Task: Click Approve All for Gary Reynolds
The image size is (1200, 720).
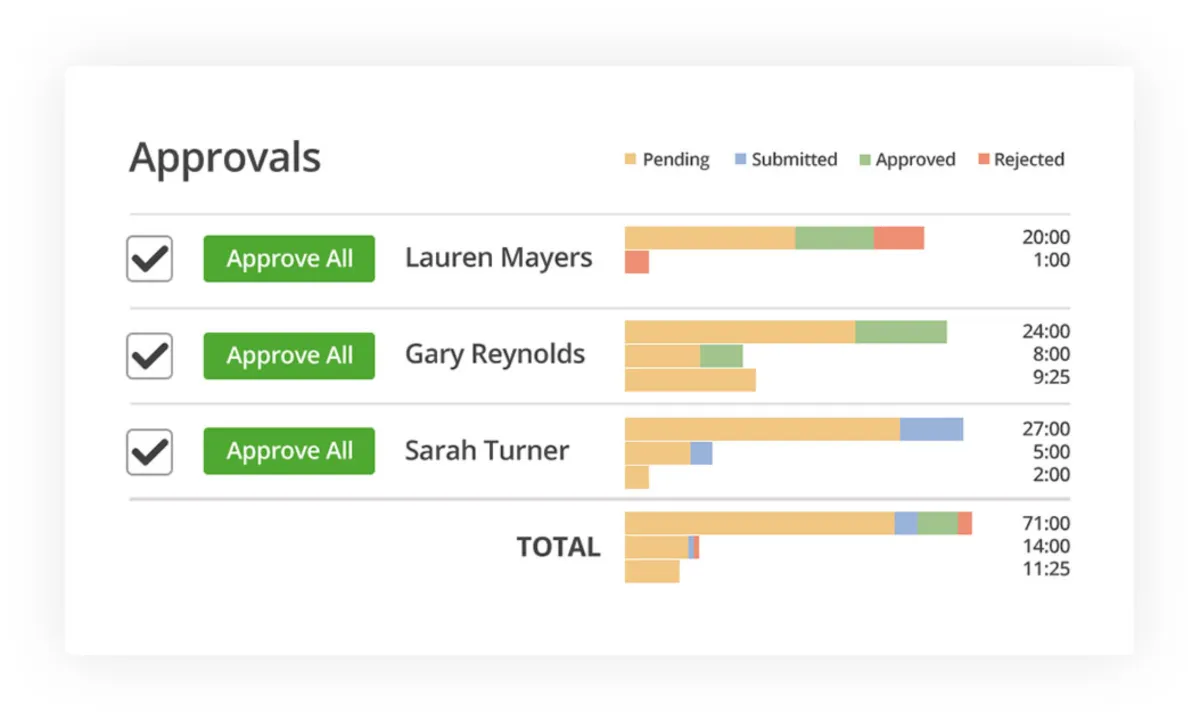Action: pos(289,355)
